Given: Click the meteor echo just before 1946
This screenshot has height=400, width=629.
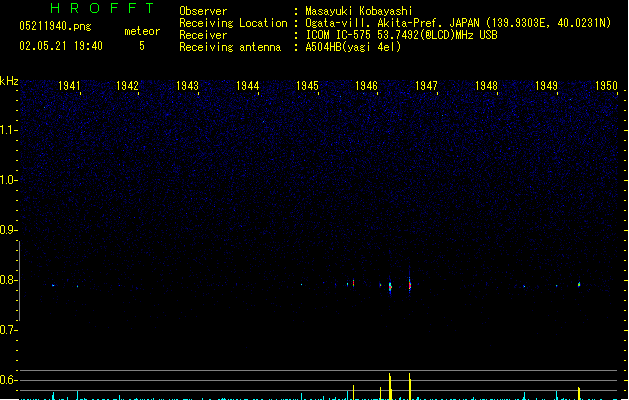Looking at the screenshot, I should 353,283.
